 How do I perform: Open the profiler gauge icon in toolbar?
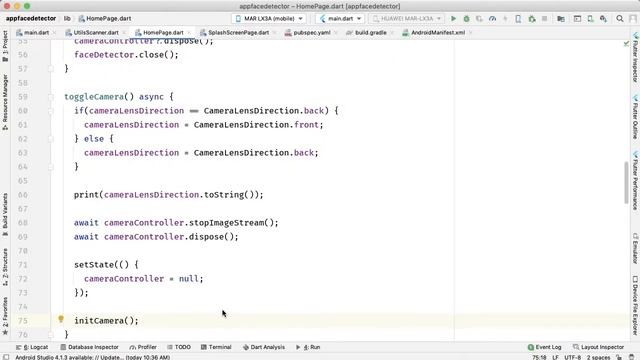point(492,18)
